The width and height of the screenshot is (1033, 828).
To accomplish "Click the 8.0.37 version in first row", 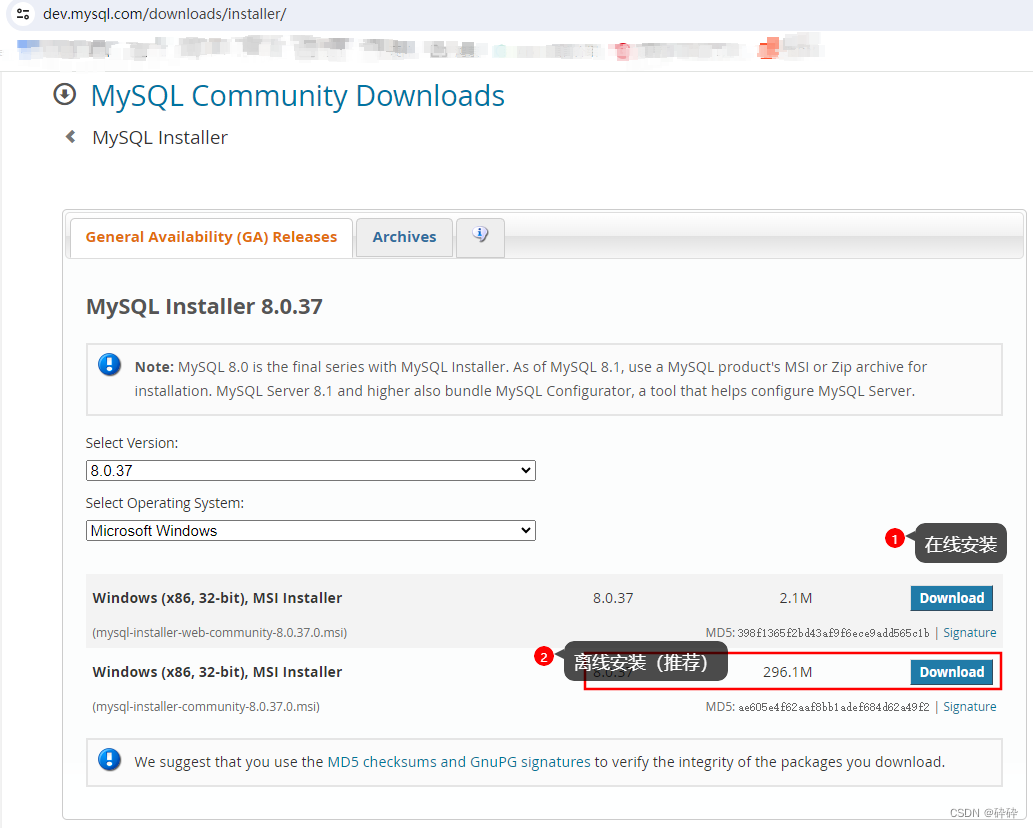I will click(x=613, y=598).
